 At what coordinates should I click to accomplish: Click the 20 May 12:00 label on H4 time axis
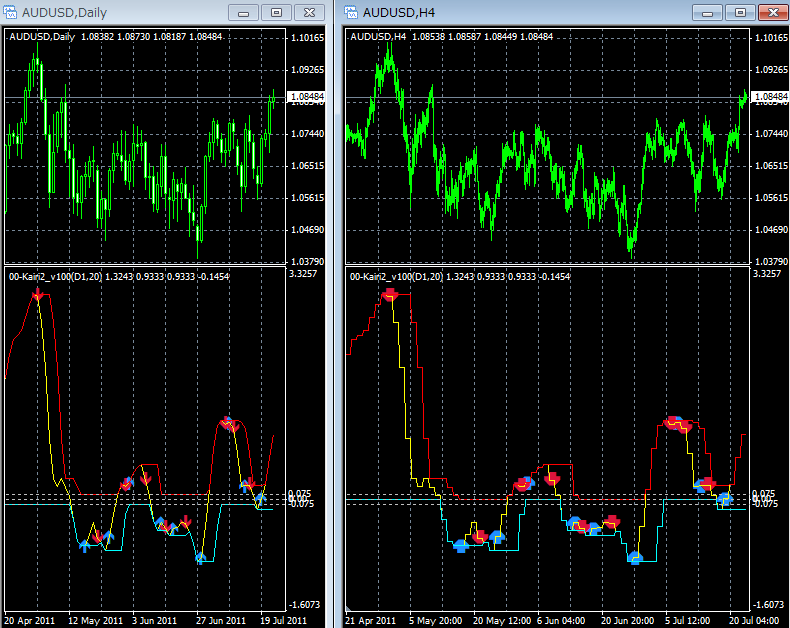tap(502, 620)
